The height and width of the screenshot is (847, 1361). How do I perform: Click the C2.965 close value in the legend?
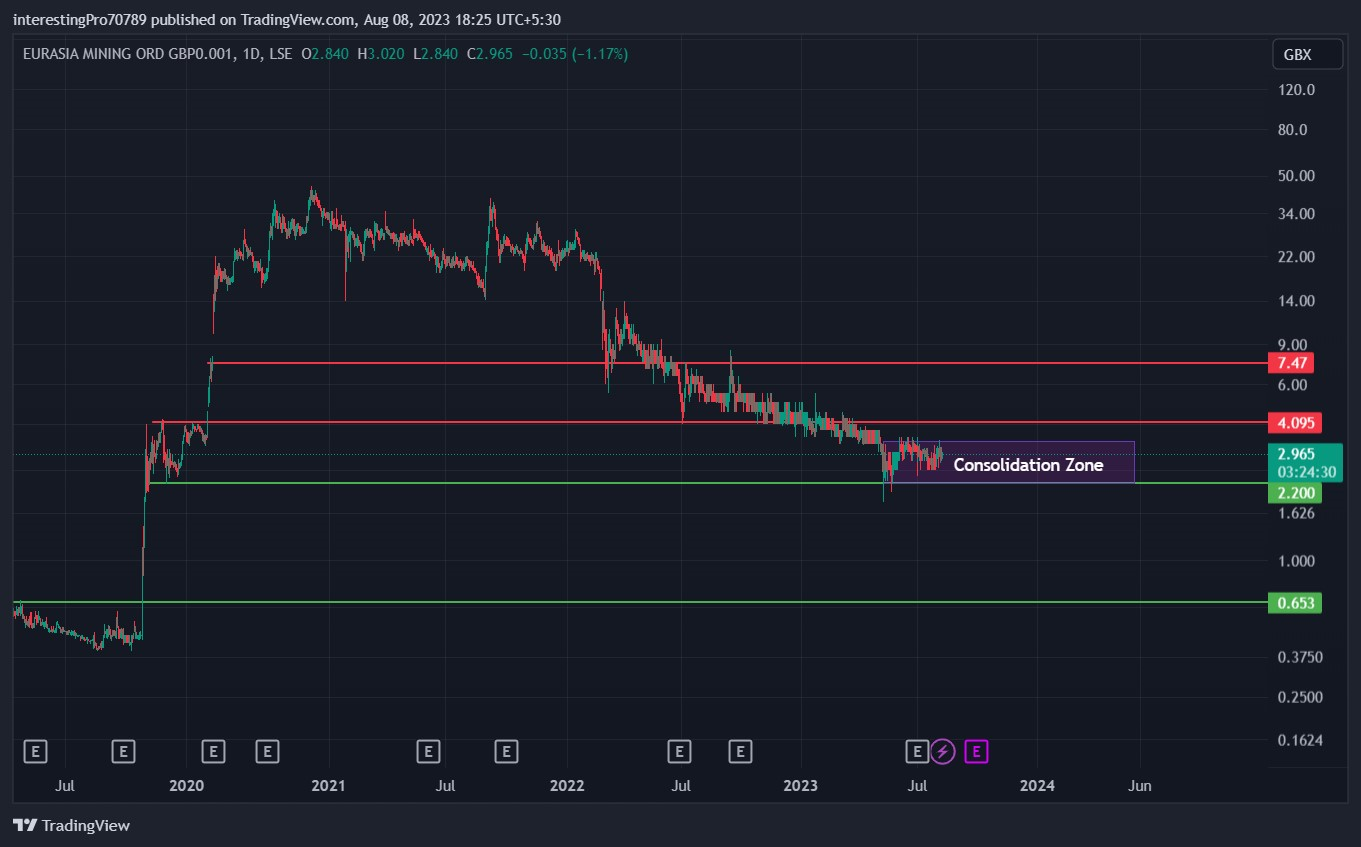pyautogui.click(x=489, y=53)
